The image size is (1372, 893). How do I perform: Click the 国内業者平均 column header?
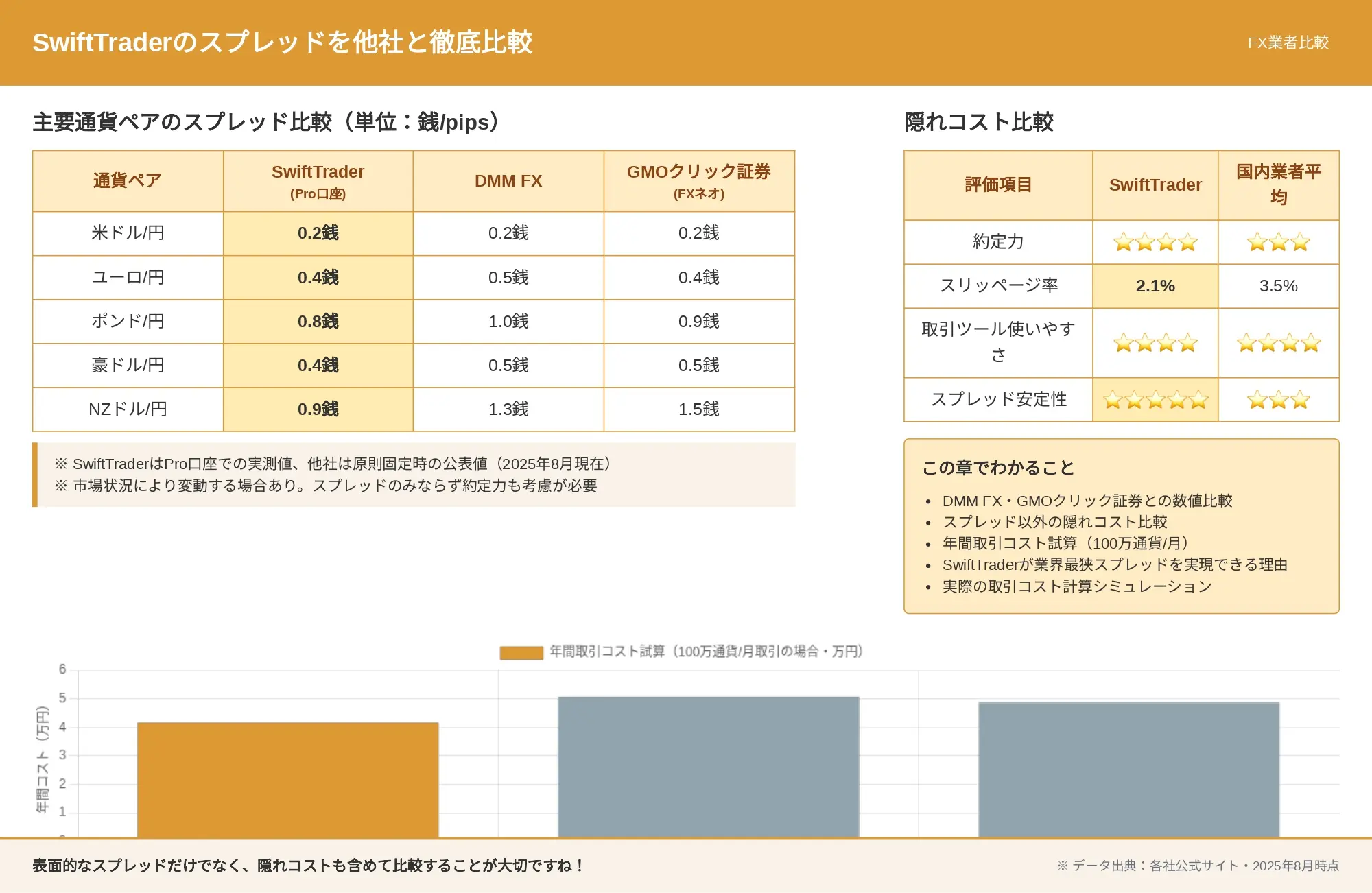(x=1279, y=185)
